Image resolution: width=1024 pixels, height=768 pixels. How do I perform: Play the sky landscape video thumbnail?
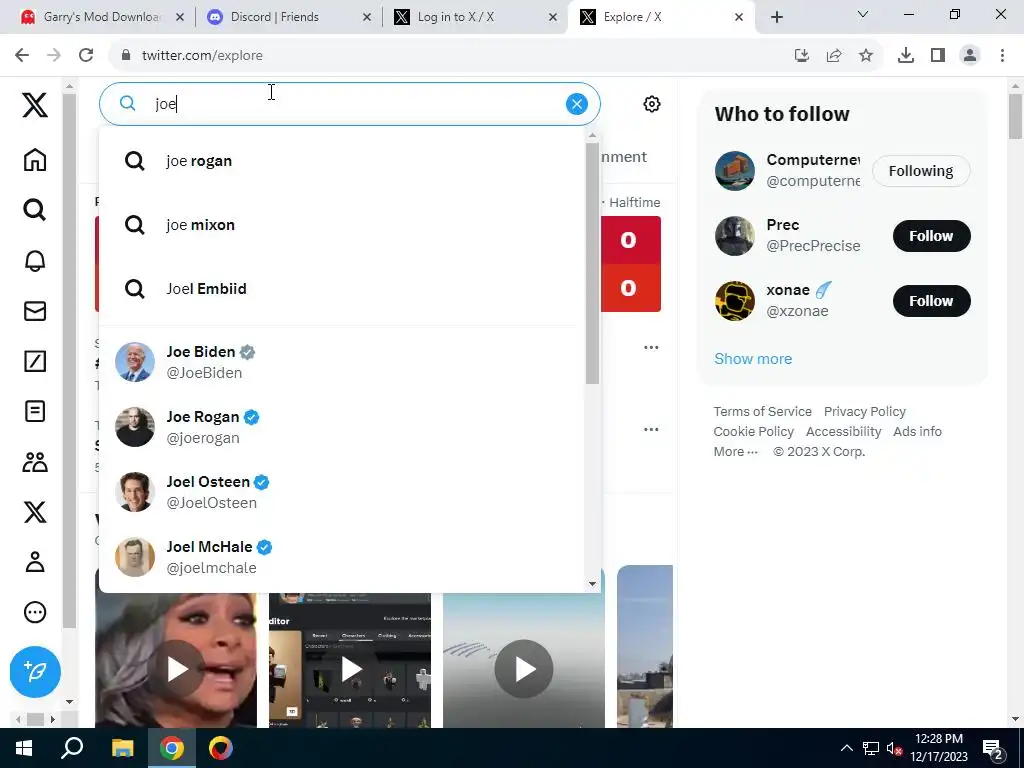524,669
